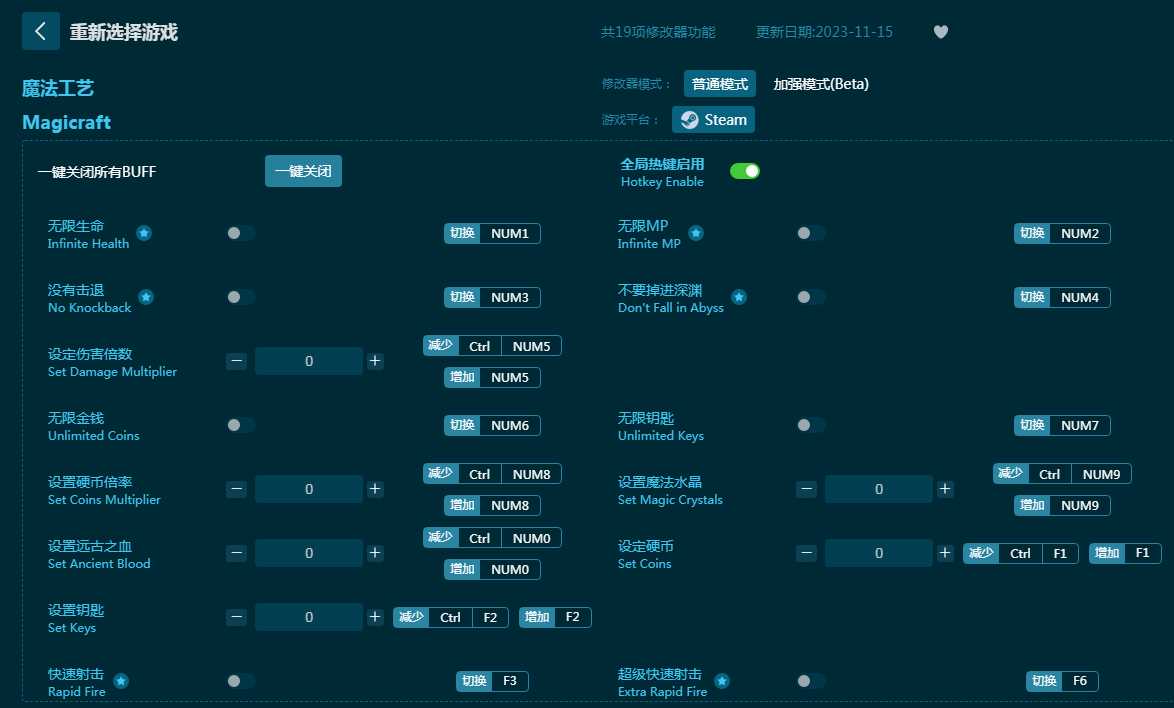Viewport: 1174px width, 708px height.
Task: Click the Magicraft game title
Action: point(67,123)
